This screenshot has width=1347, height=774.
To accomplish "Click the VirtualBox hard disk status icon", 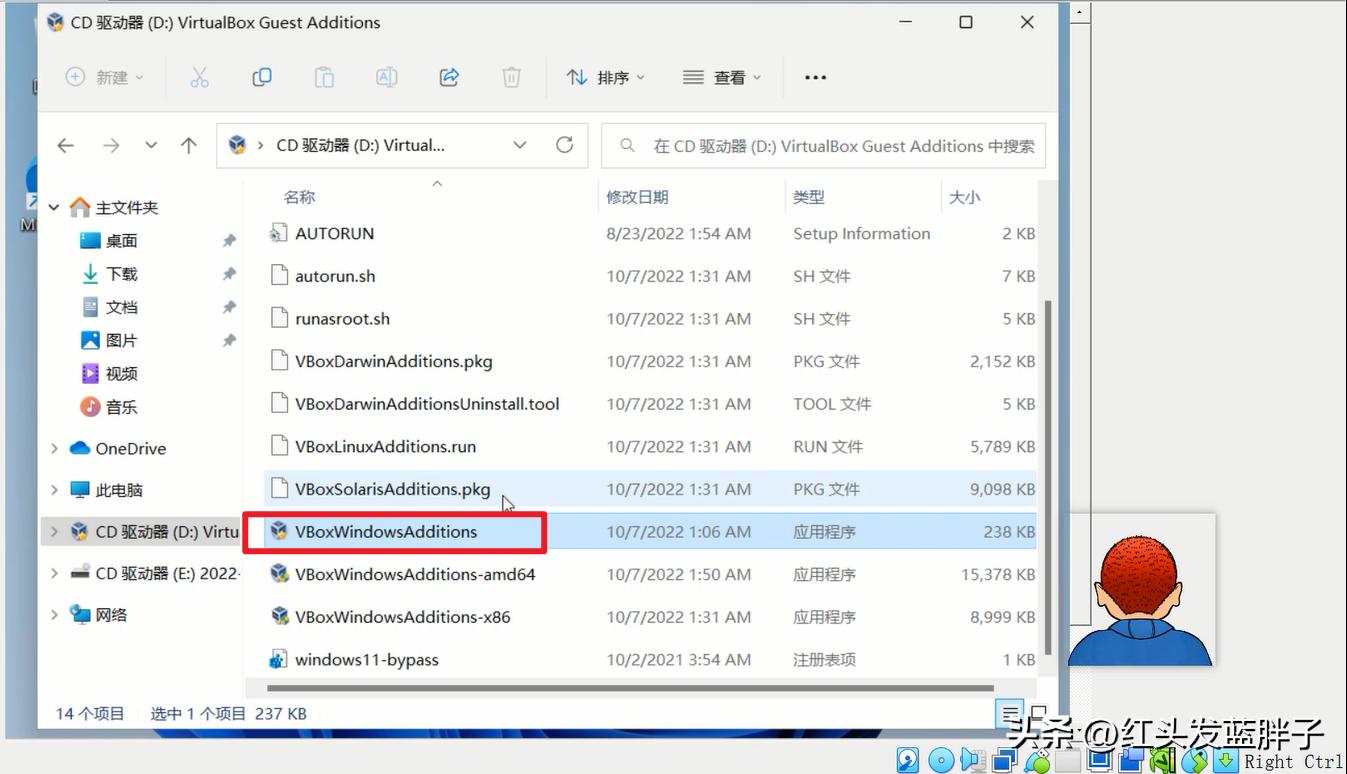I will [905, 762].
